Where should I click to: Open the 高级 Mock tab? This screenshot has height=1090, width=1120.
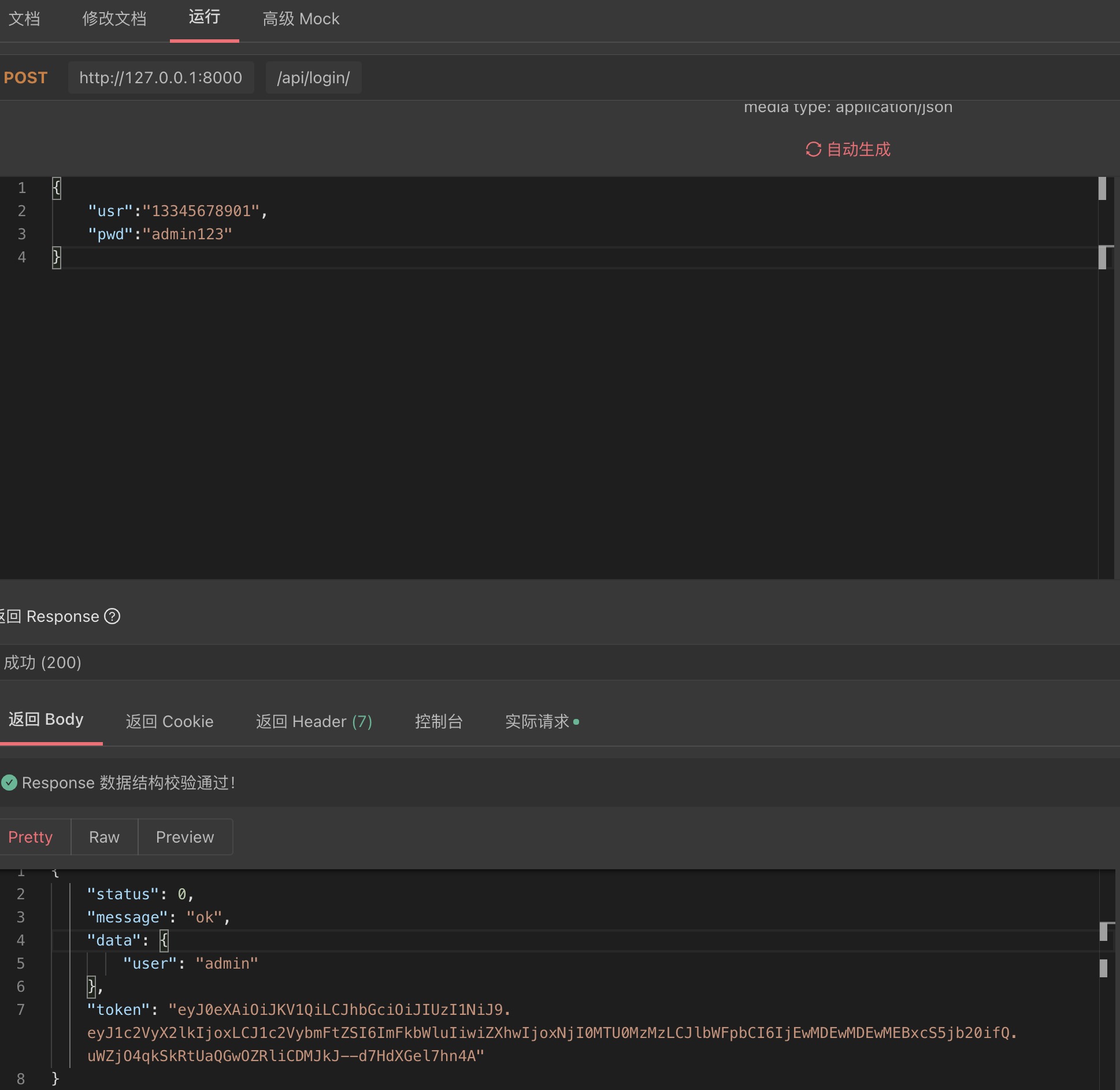coord(301,19)
